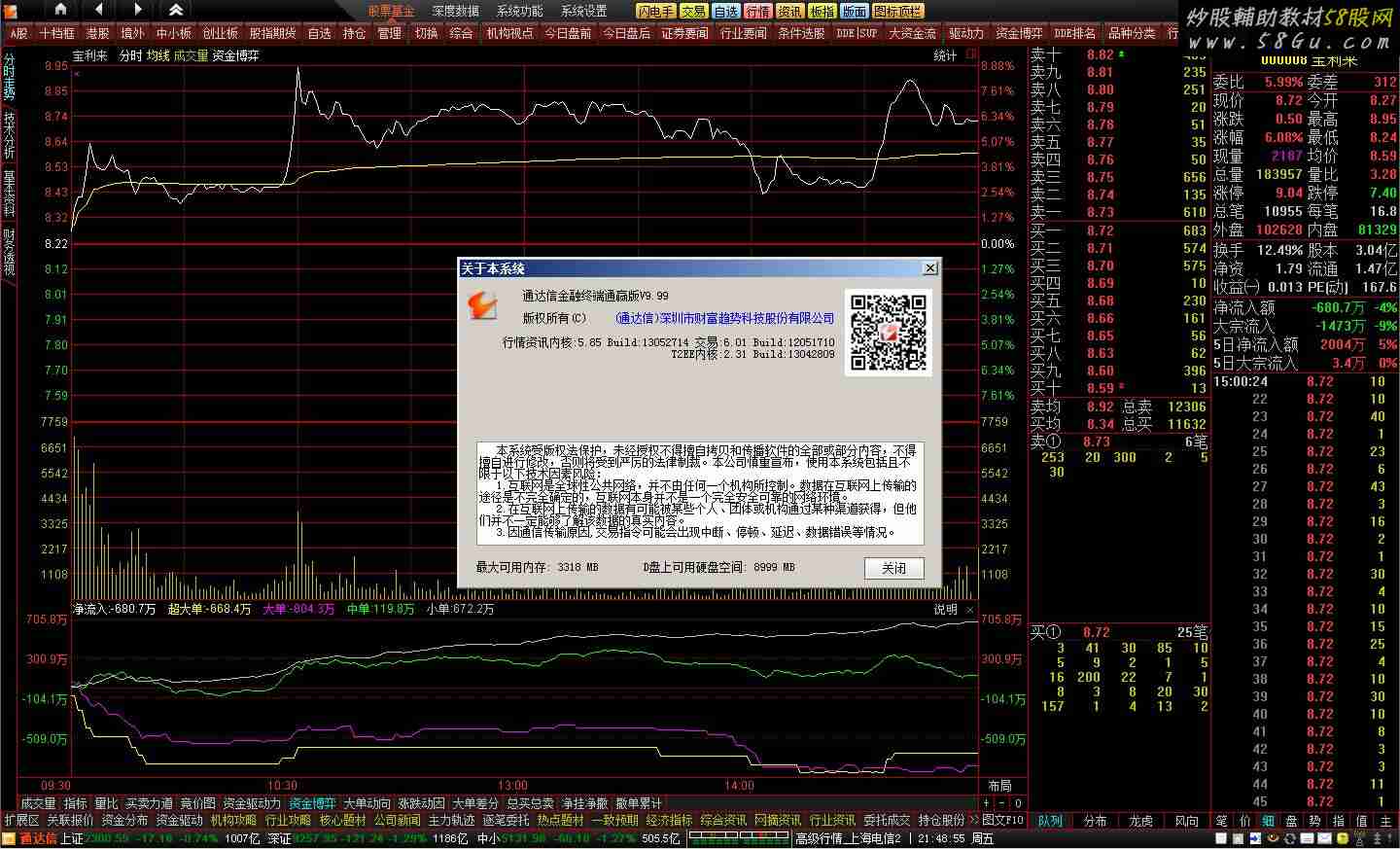Click the 行情 toolbar button
Screen dimensions: 1400x849
tap(758, 11)
